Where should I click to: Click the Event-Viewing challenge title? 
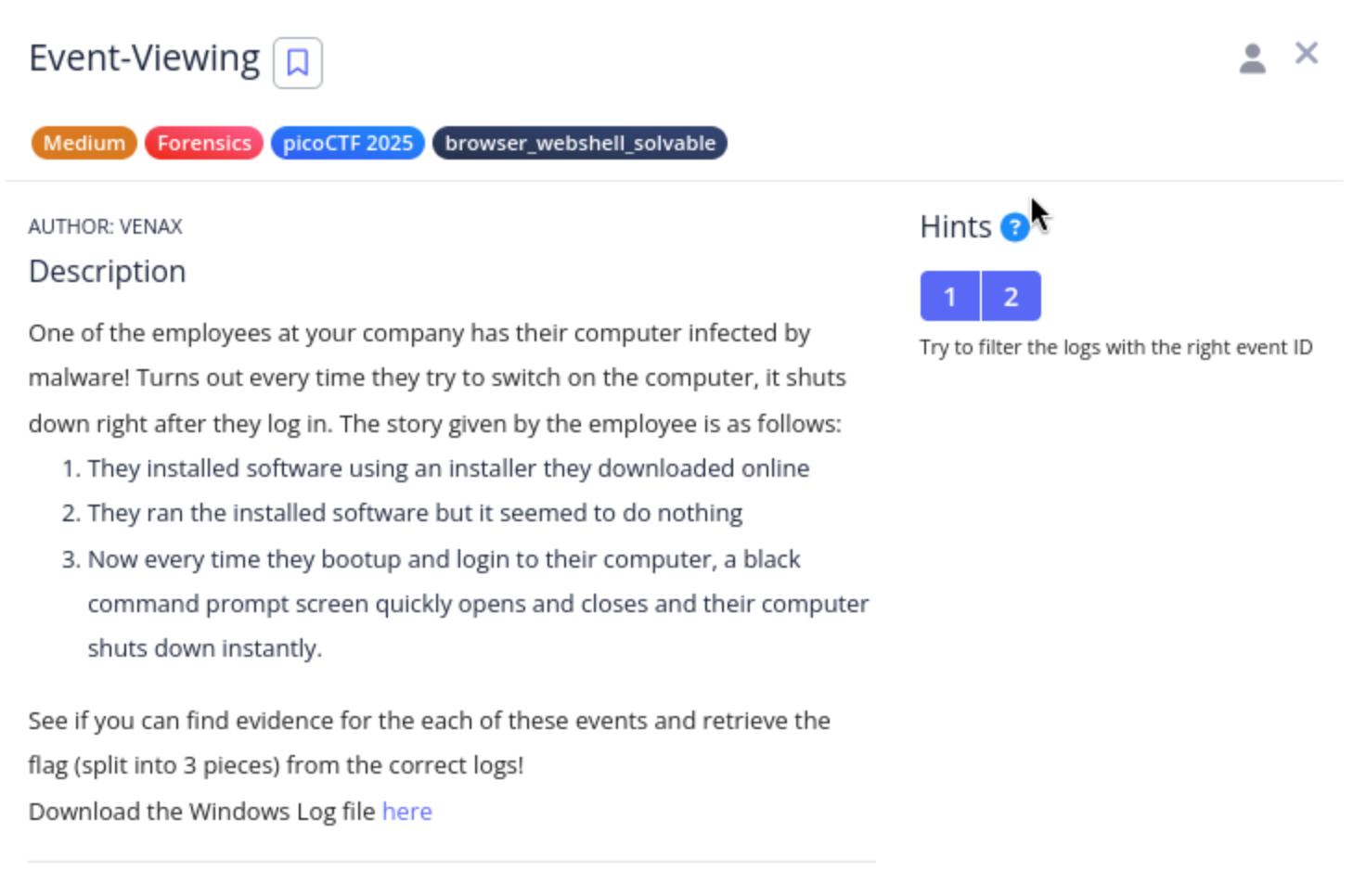[144, 58]
